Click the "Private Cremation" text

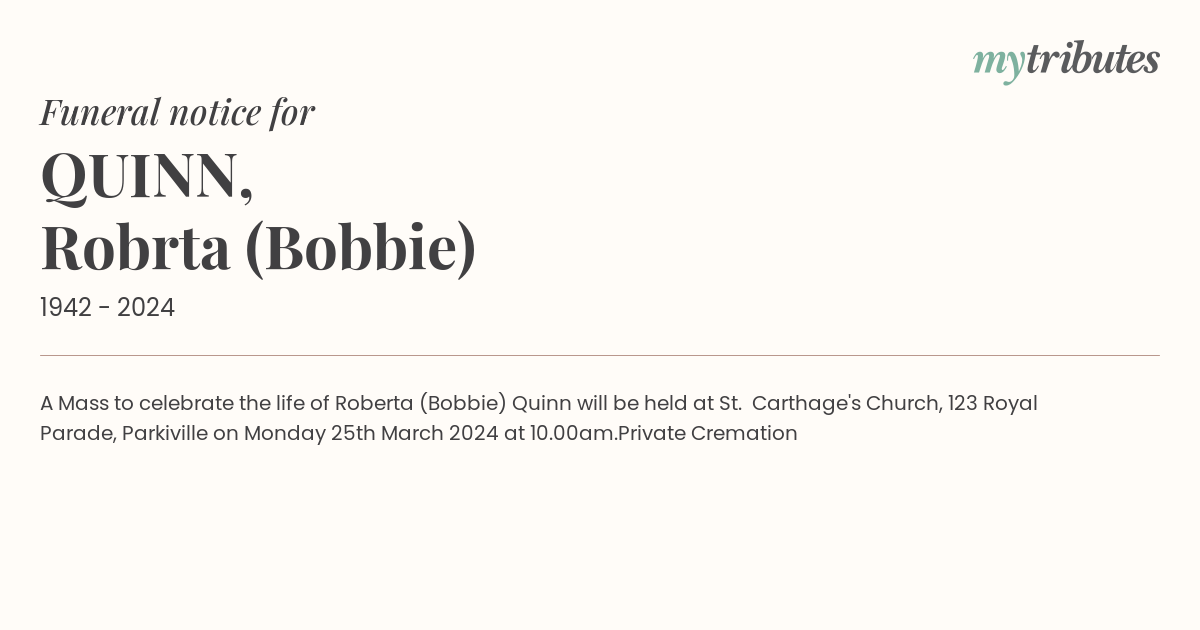click(708, 433)
